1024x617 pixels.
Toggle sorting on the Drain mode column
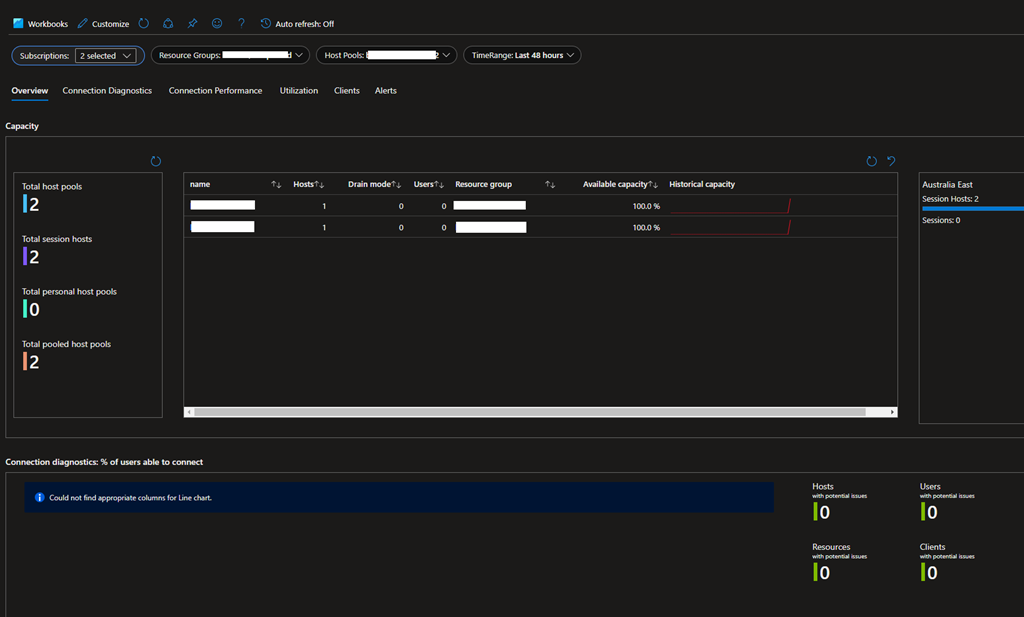coord(396,185)
